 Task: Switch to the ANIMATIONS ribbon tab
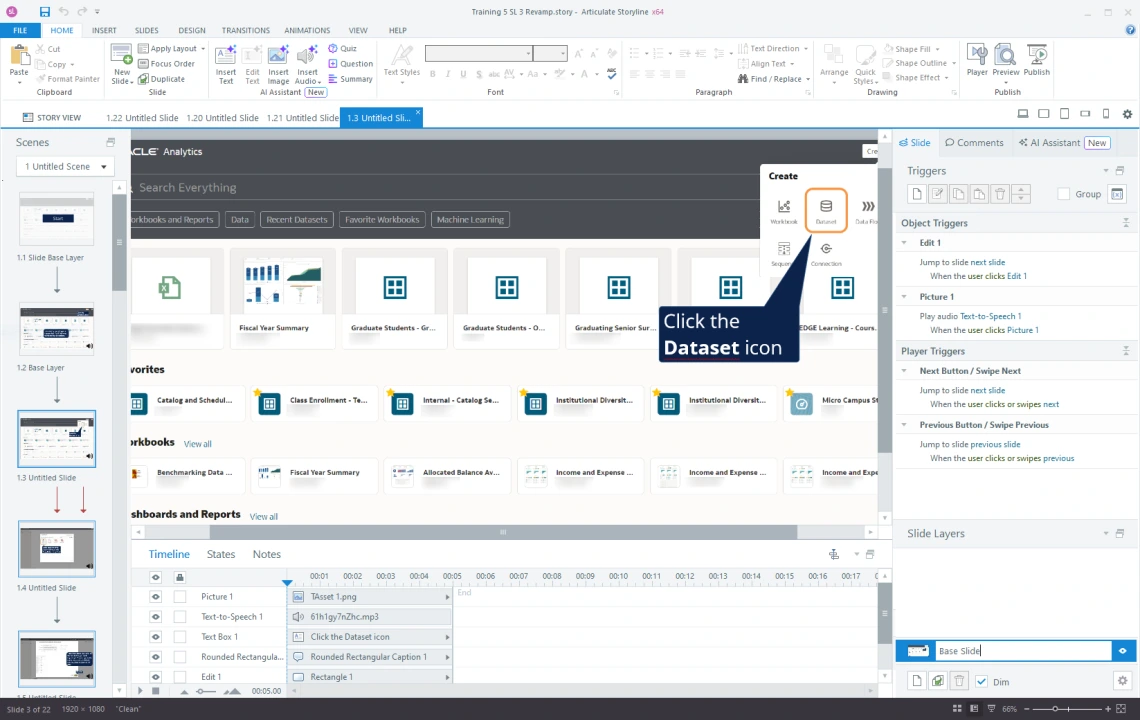click(x=307, y=31)
